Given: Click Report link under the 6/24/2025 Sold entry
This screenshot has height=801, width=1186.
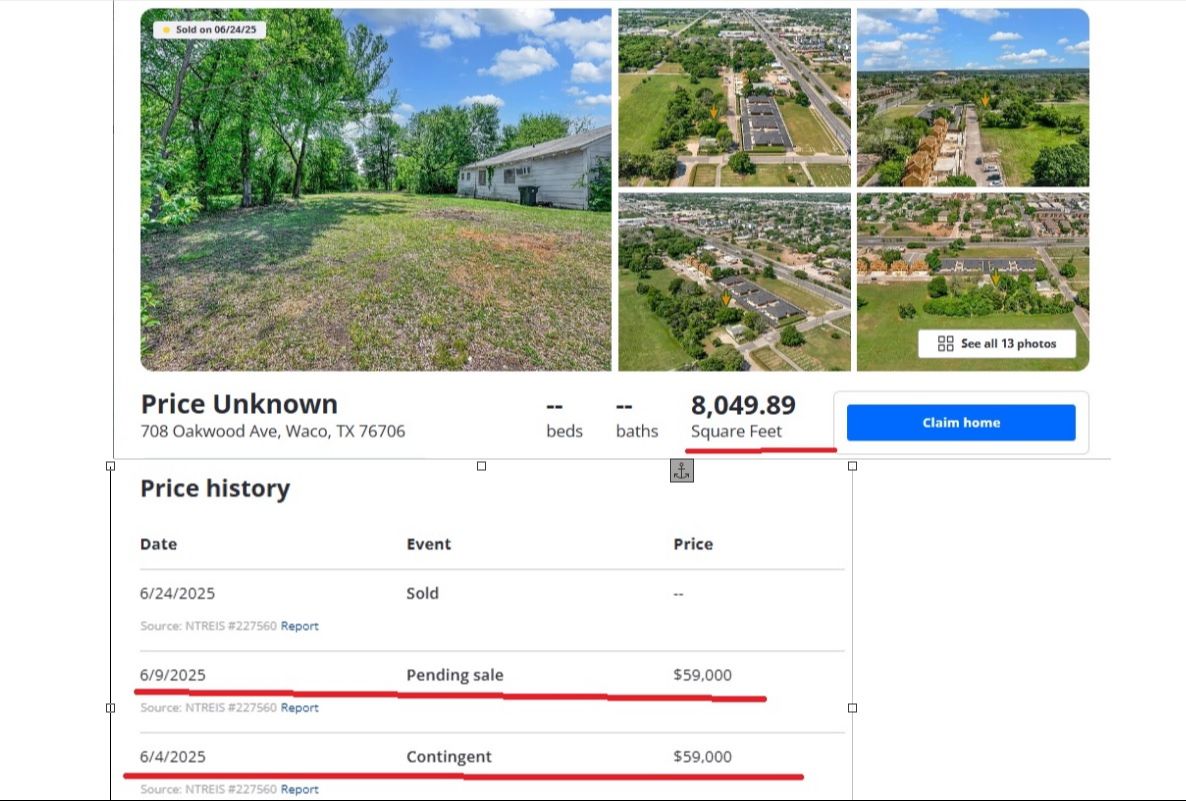Looking at the screenshot, I should pos(299,626).
